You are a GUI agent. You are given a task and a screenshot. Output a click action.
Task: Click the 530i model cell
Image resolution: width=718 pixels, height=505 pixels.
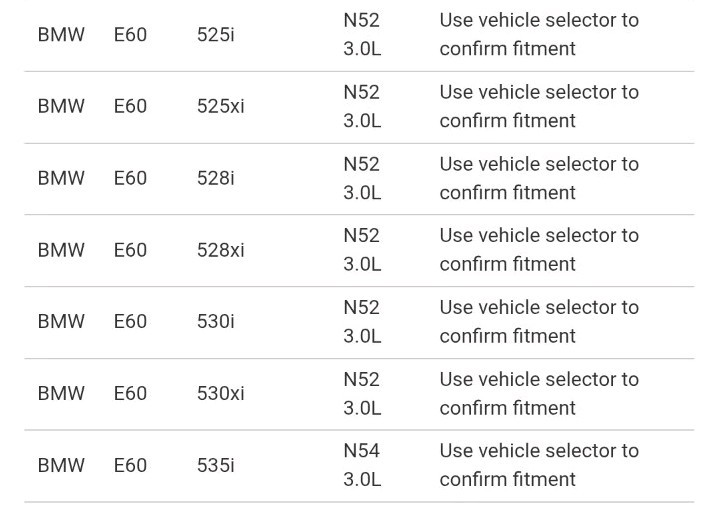pyautogui.click(x=216, y=322)
